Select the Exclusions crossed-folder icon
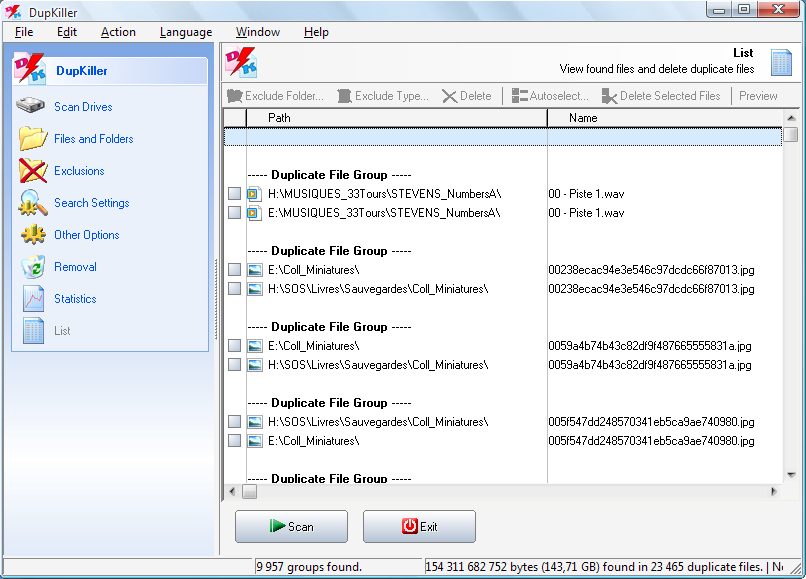The height and width of the screenshot is (579, 806). pos(33,170)
